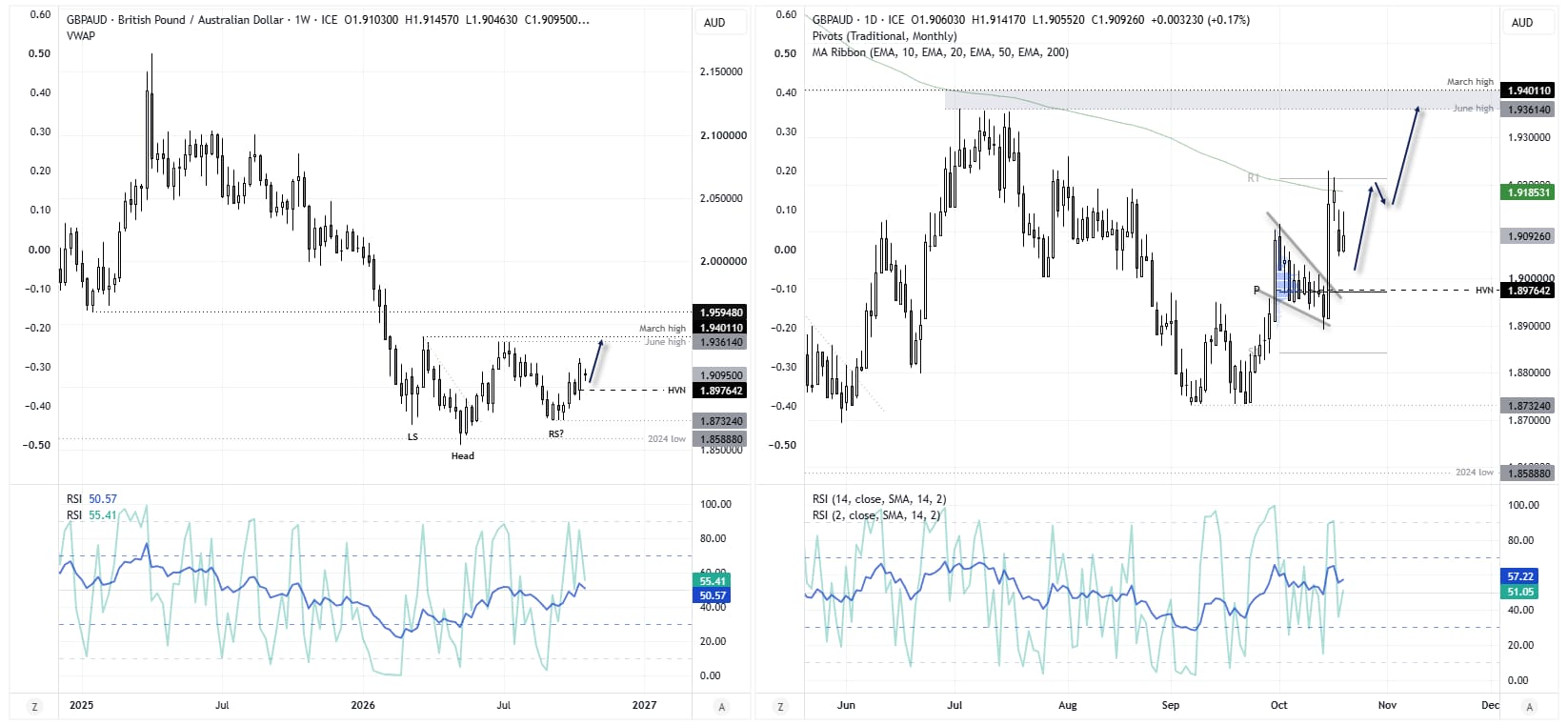Image resolution: width=1568 pixels, height=725 pixels.
Task: Open the AUD currency selector on weekly chart
Action: pos(714,23)
